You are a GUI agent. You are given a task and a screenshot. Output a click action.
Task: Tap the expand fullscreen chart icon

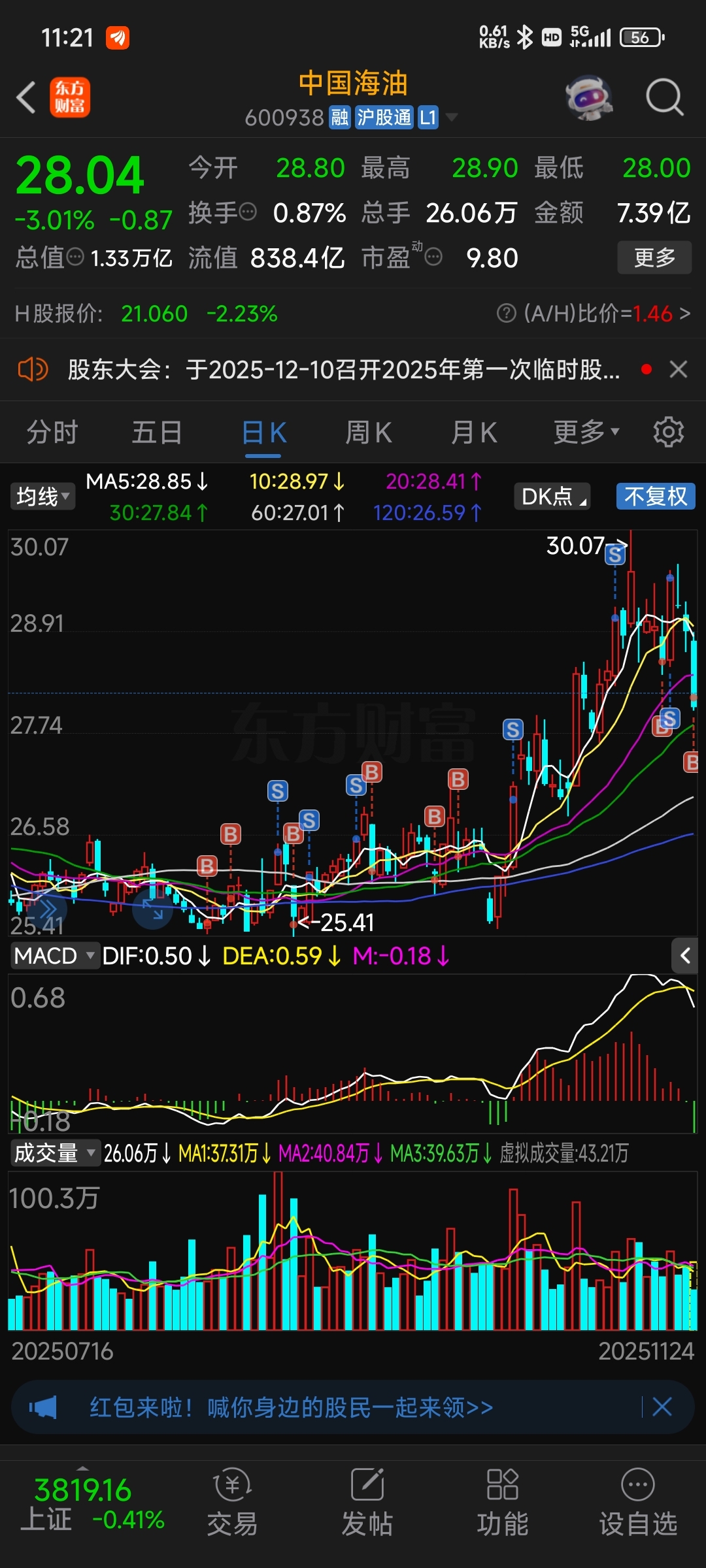click(152, 908)
